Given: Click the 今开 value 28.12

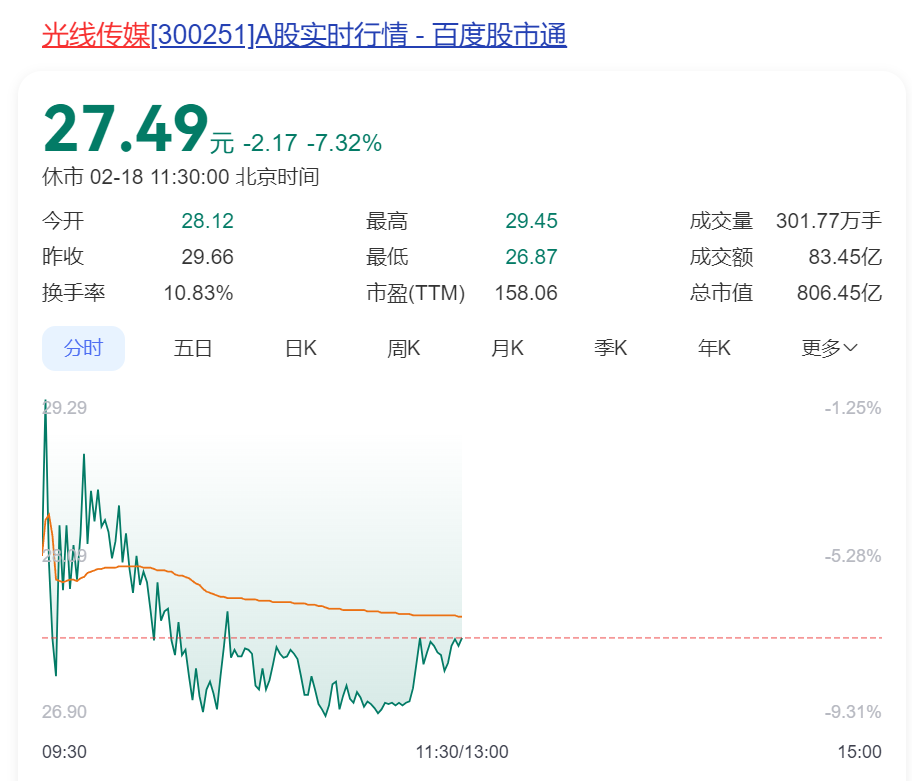Looking at the screenshot, I should tap(207, 221).
